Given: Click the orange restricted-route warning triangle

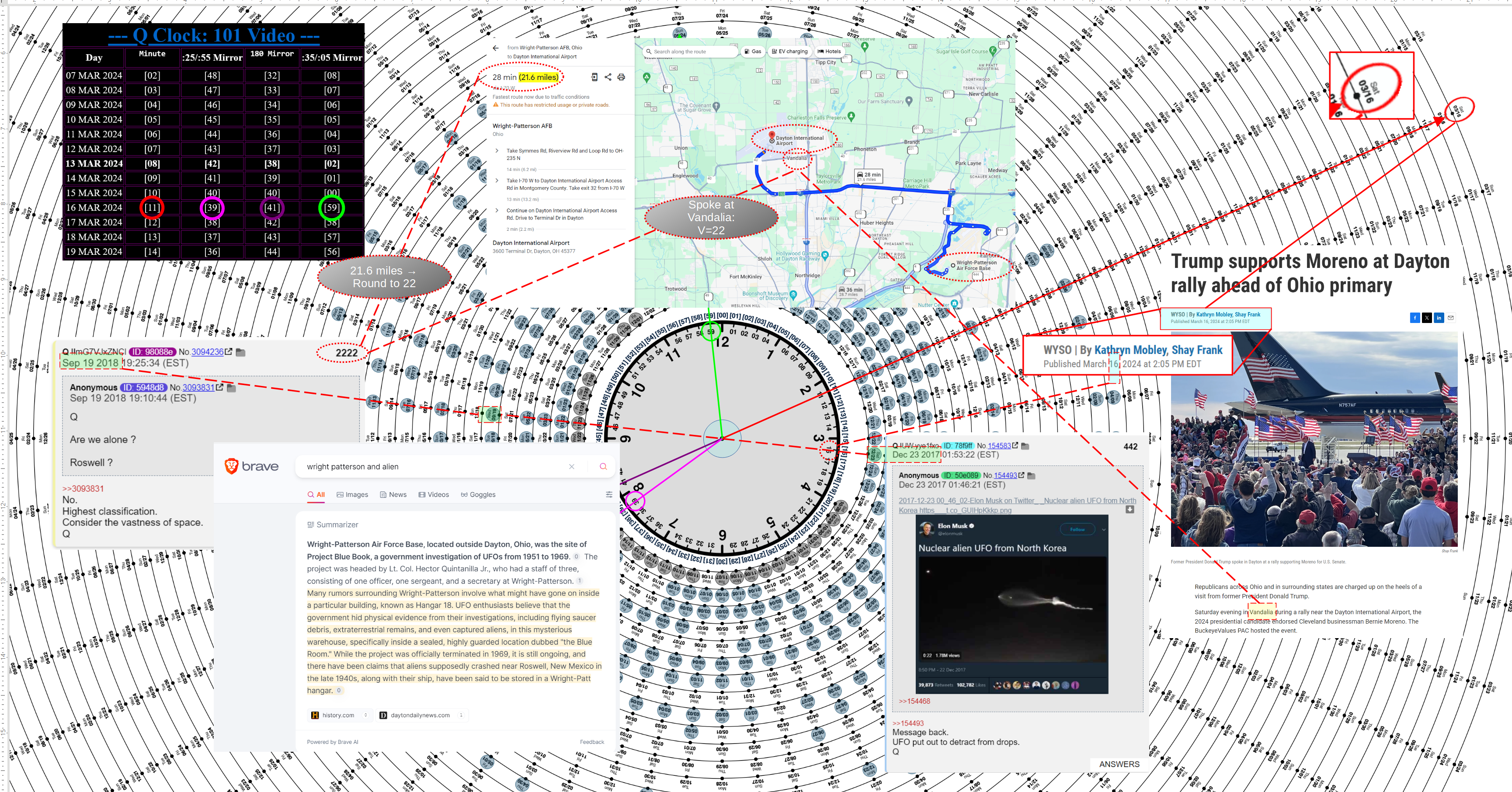Looking at the screenshot, I should click(495, 105).
